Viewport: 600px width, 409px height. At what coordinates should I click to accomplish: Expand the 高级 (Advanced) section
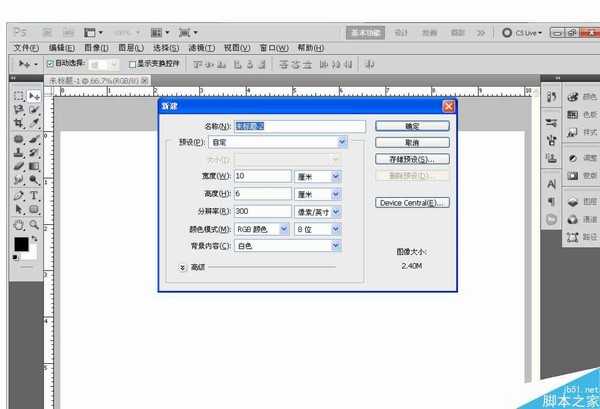click(182, 267)
